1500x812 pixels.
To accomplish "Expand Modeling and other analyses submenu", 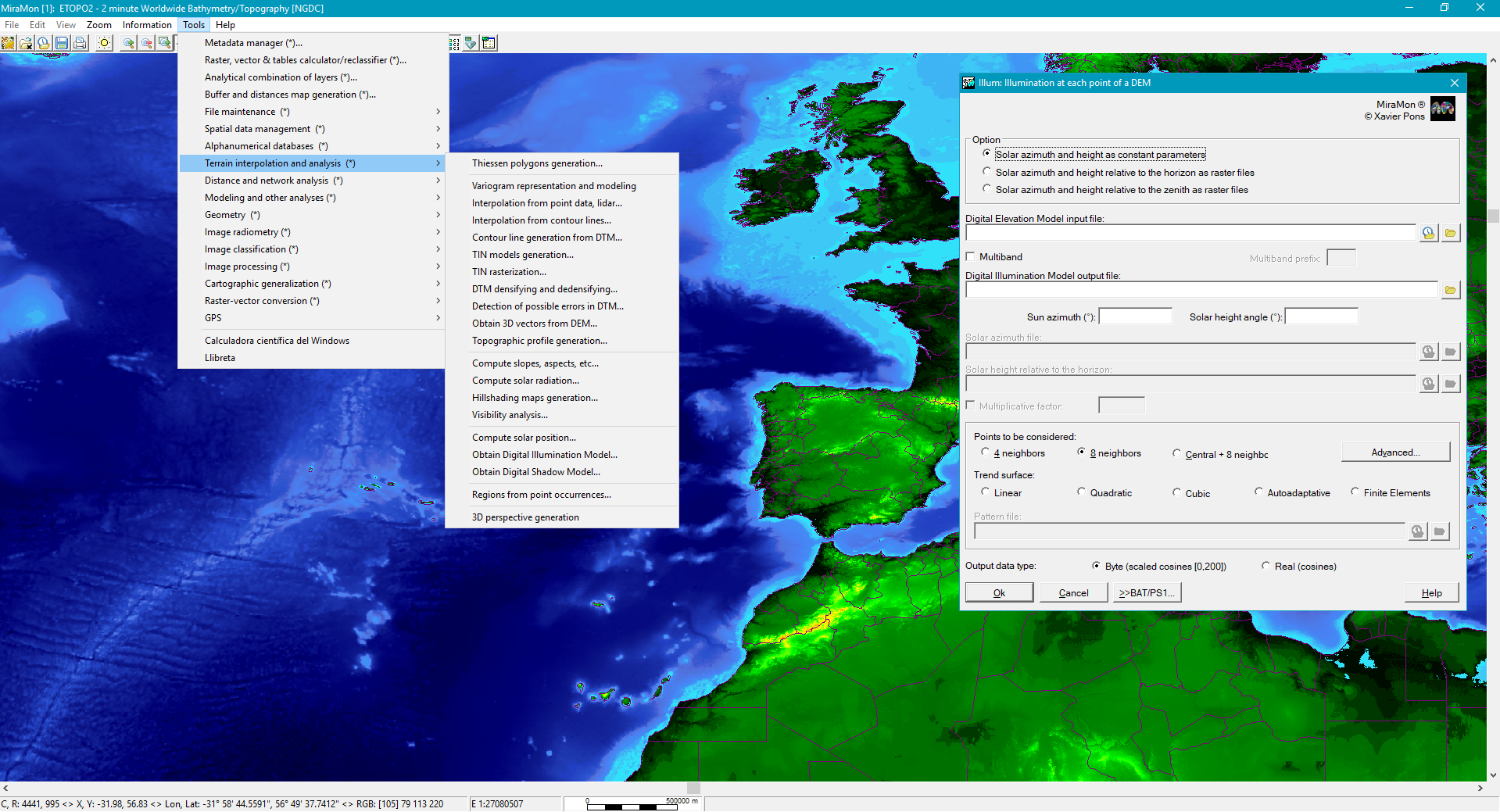I will click(313, 198).
